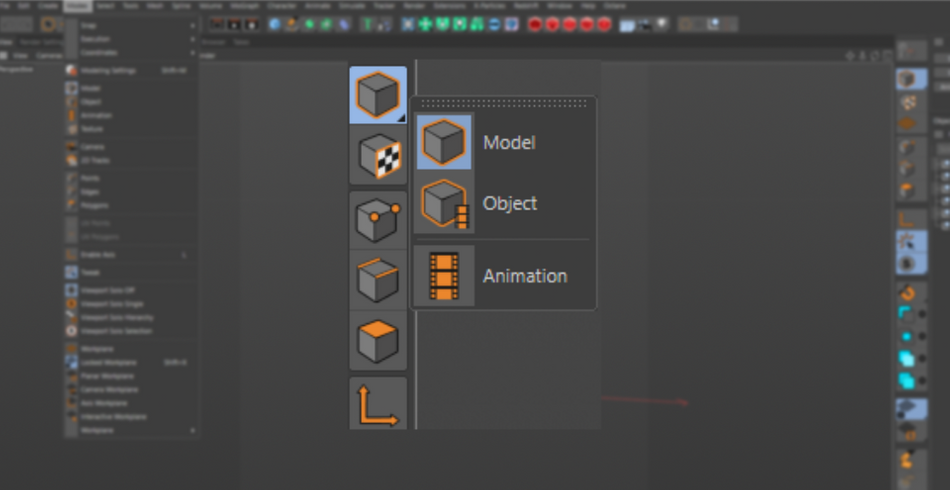Choose Model in the Modes menu list

click(131, 88)
